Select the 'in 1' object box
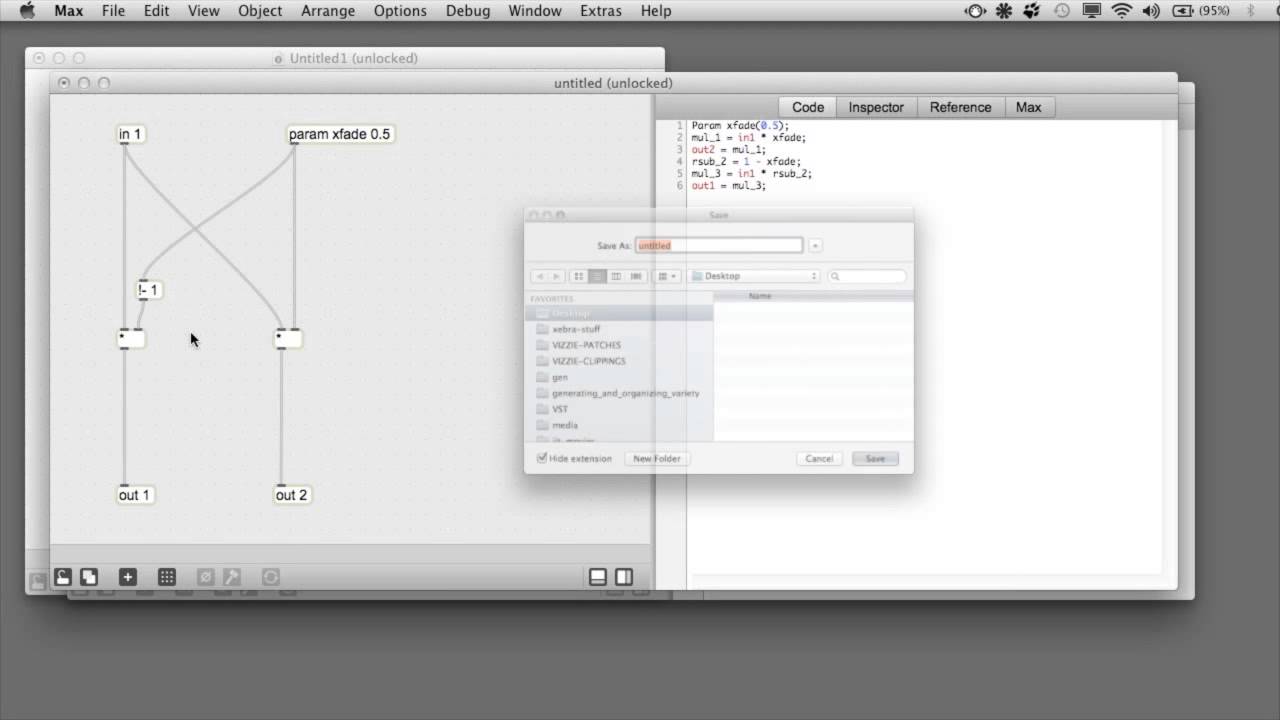Image resolution: width=1280 pixels, height=720 pixels. point(131,134)
